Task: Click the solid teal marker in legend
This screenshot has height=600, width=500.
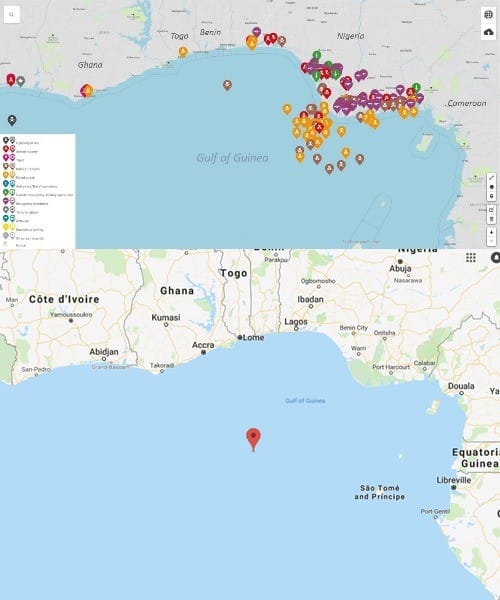Action: click(x=6, y=218)
